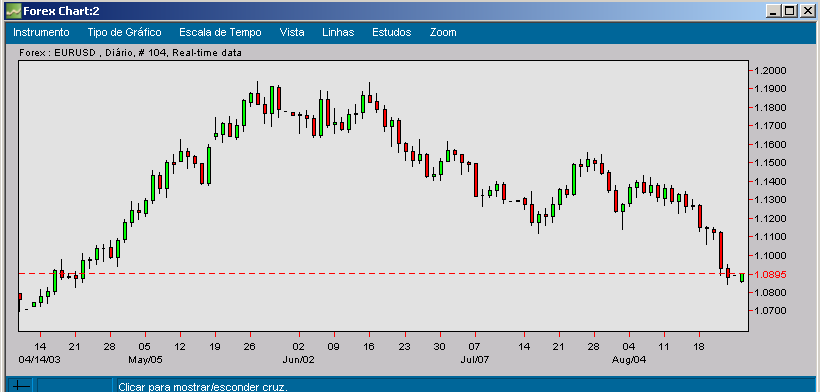The height and width of the screenshot is (392, 820).
Task: Click the 04/14/03 date label
Action: pyautogui.click(x=40, y=360)
